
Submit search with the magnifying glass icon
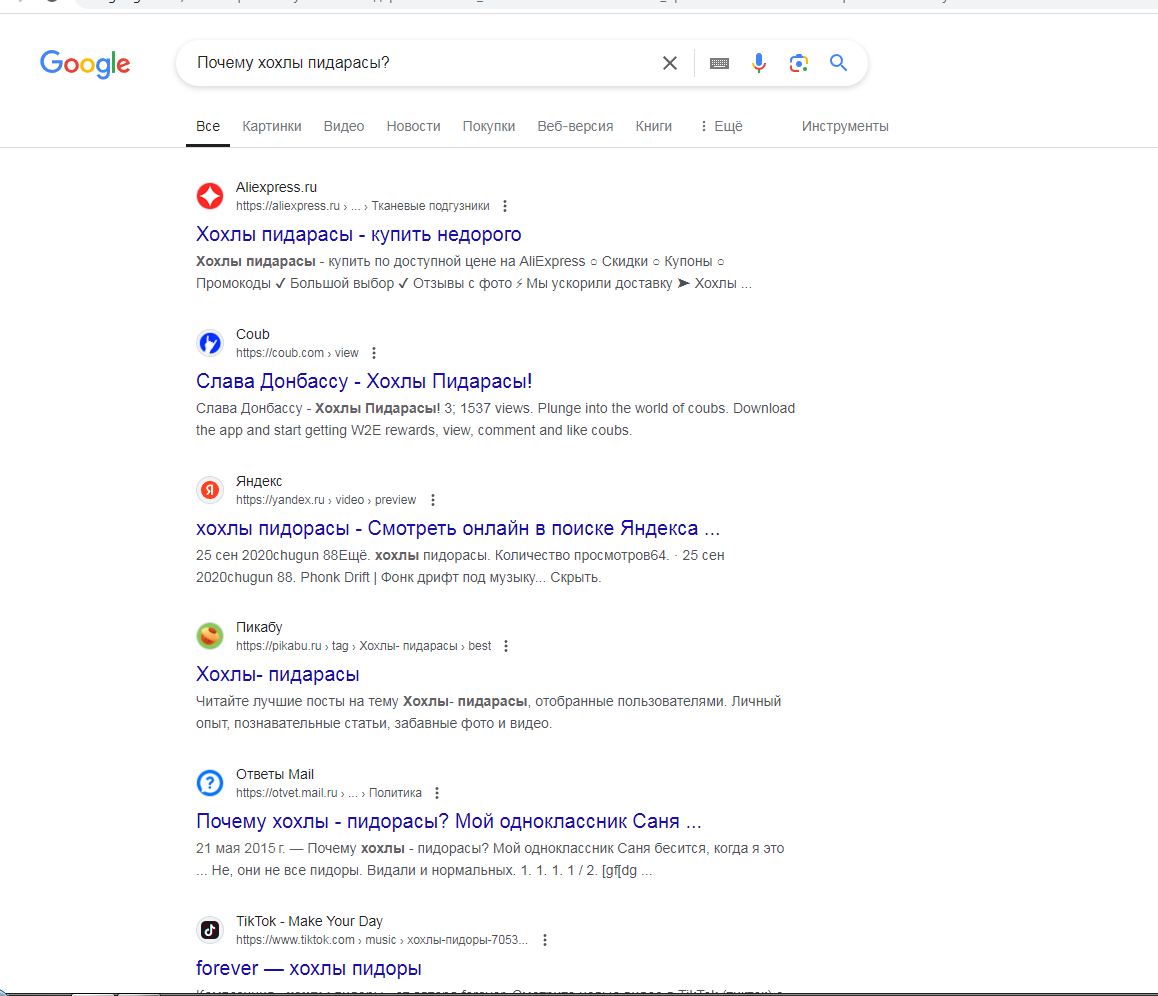pyautogui.click(x=838, y=63)
